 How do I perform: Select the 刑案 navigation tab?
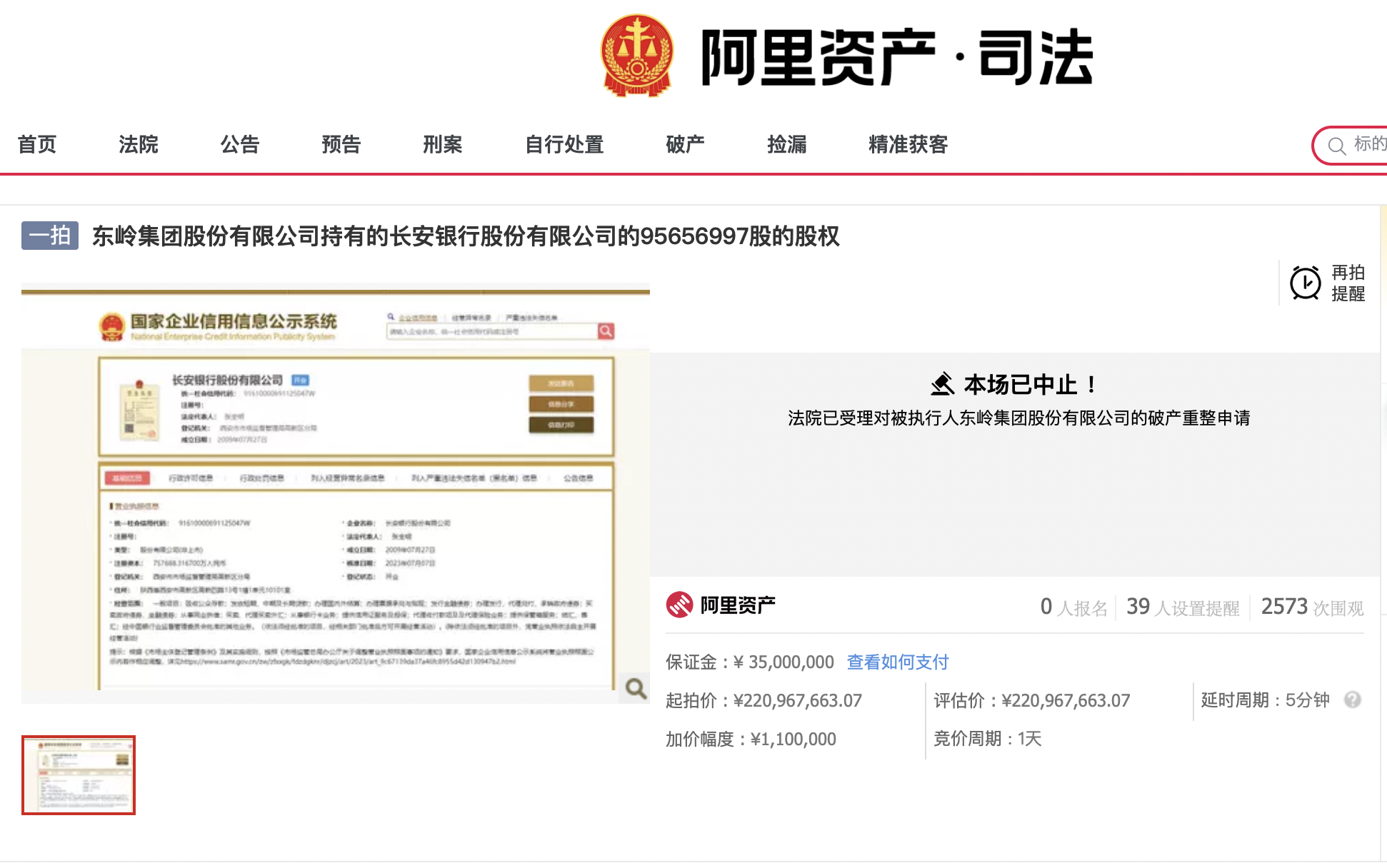coord(443,144)
